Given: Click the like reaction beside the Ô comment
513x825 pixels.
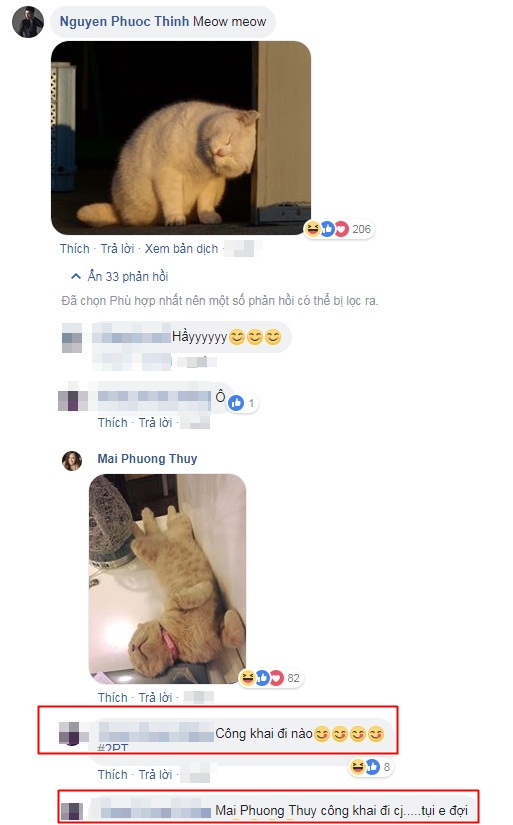Looking at the screenshot, I should [x=243, y=403].
